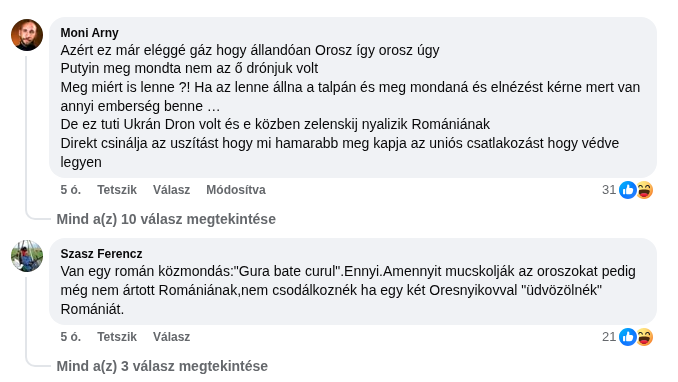678x382 pixels.
Task: Click the text of Szasz Ferencz's comment
Action: click(x=348, y=290)
